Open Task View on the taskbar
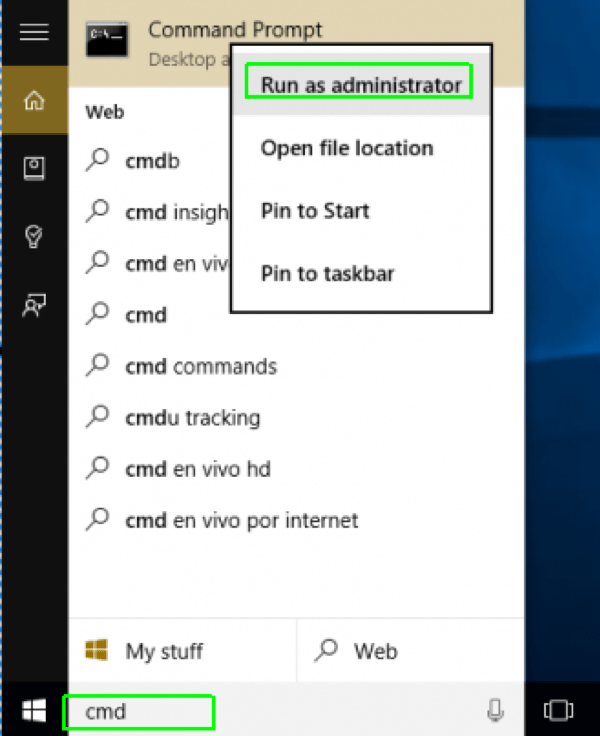 tap(556, 711)
